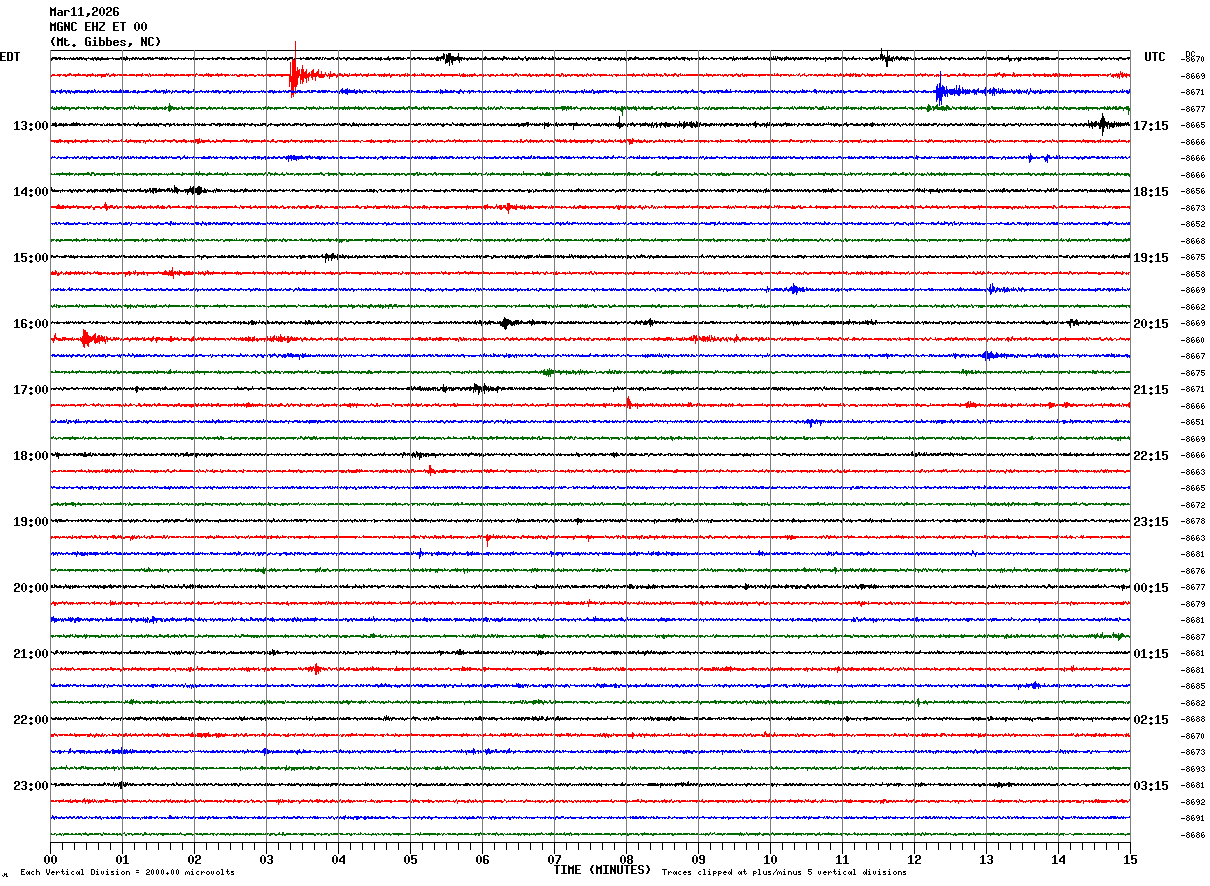Select the 23:00 EDT time label
This screenshot has width=1210, height=886.
30,786
